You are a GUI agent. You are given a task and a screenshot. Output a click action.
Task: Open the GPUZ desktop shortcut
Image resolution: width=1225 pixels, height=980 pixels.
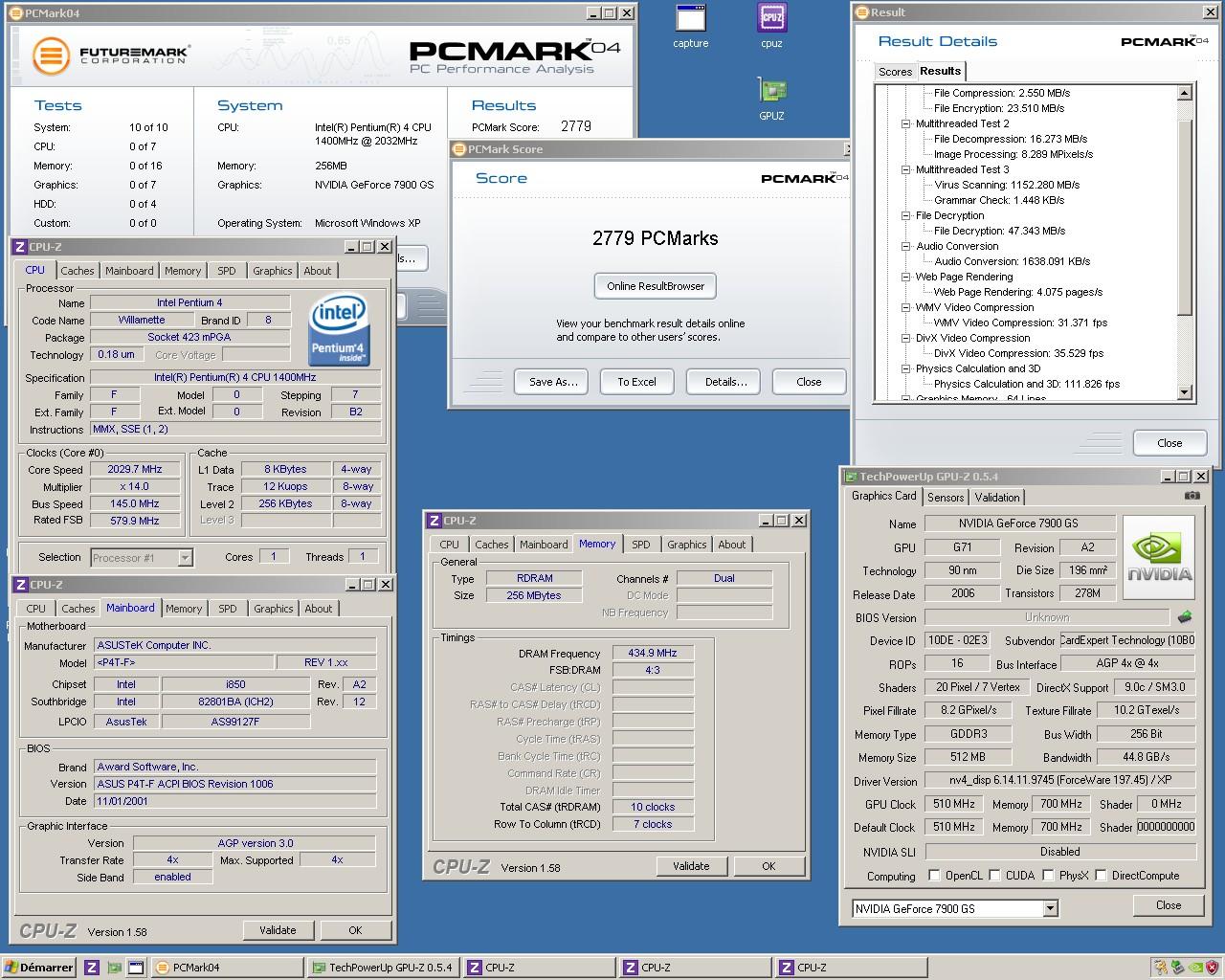pyautogui.click(x=771, y=99)
